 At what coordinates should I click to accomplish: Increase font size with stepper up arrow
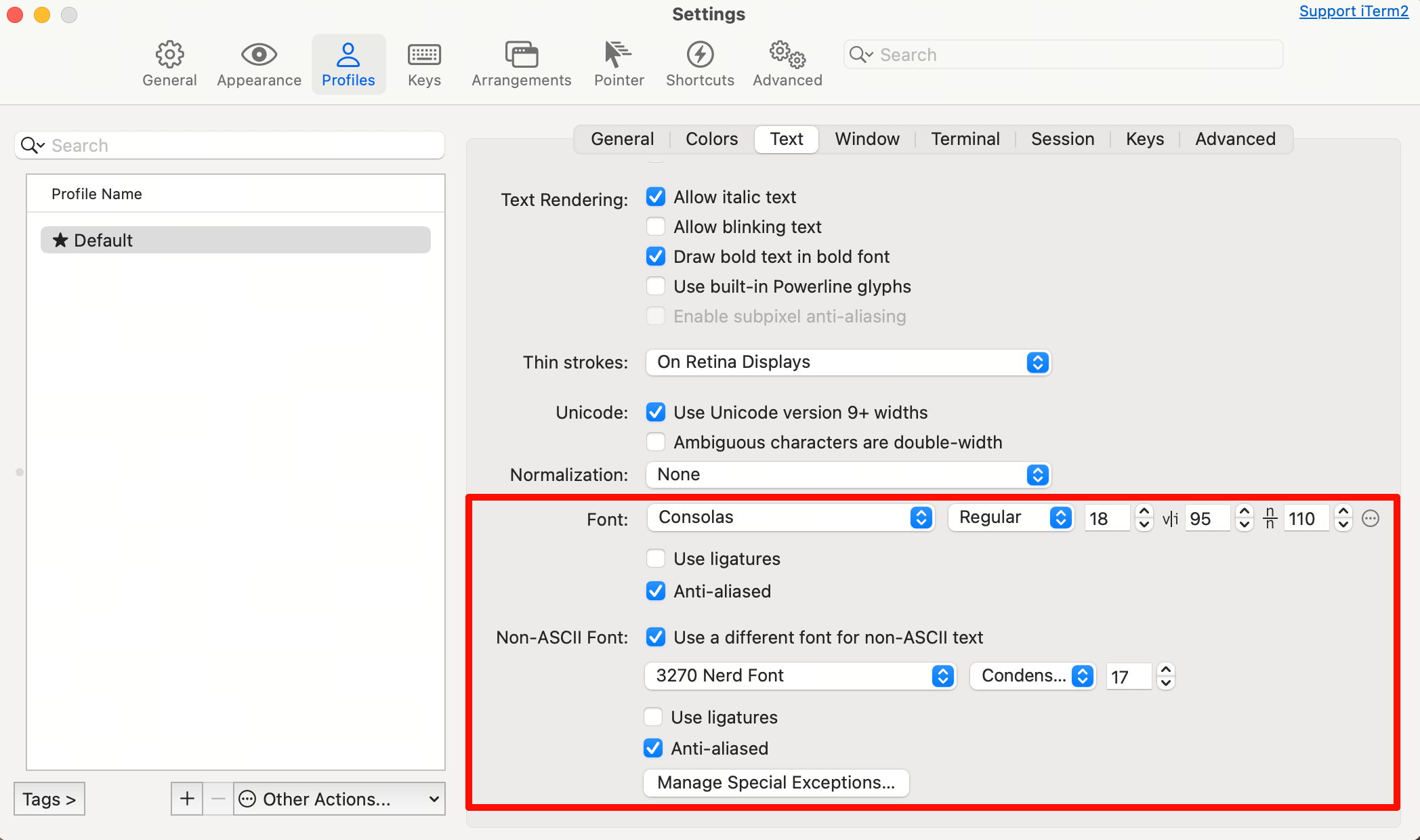point(1144,512)
